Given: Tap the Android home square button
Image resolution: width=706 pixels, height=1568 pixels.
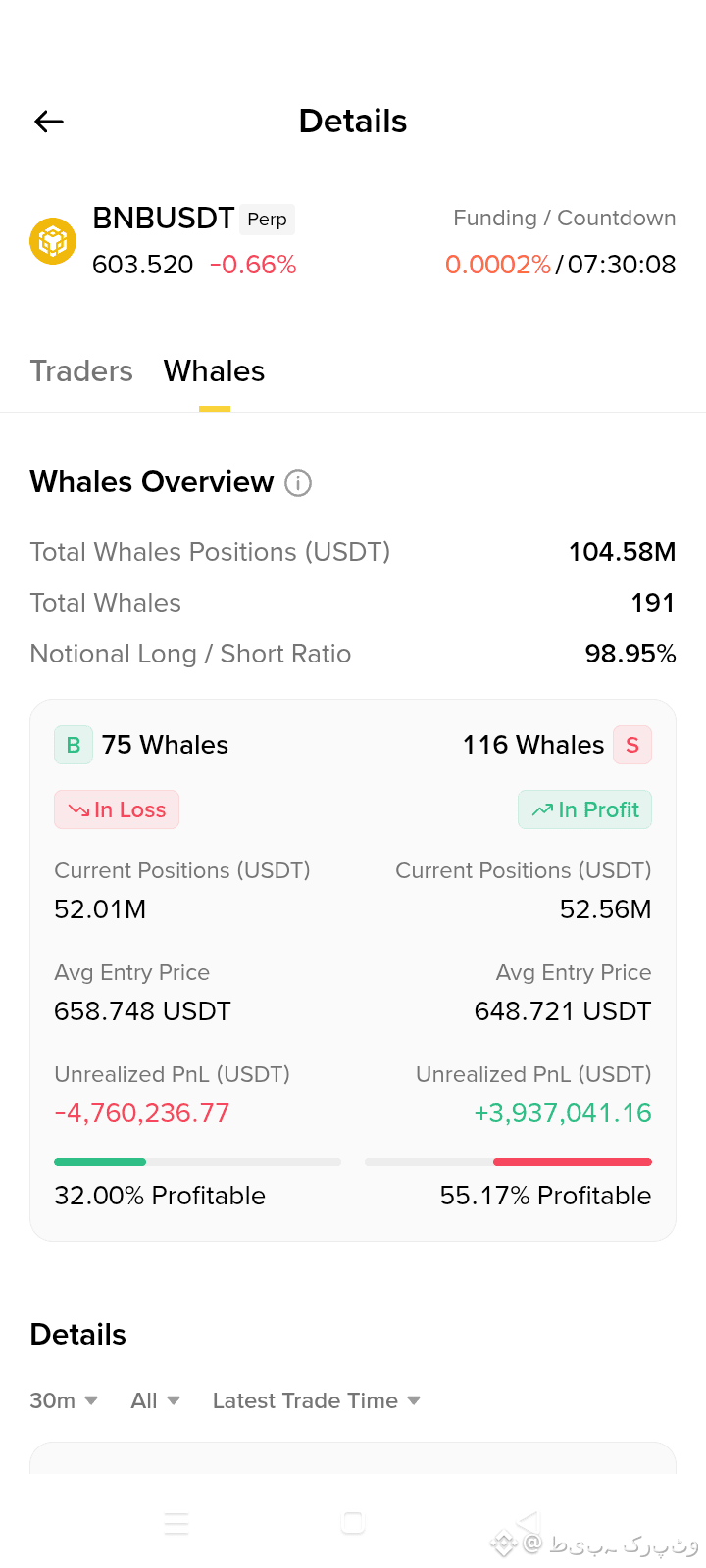Looking at the screenshot, I should [x=353, y=1523].
